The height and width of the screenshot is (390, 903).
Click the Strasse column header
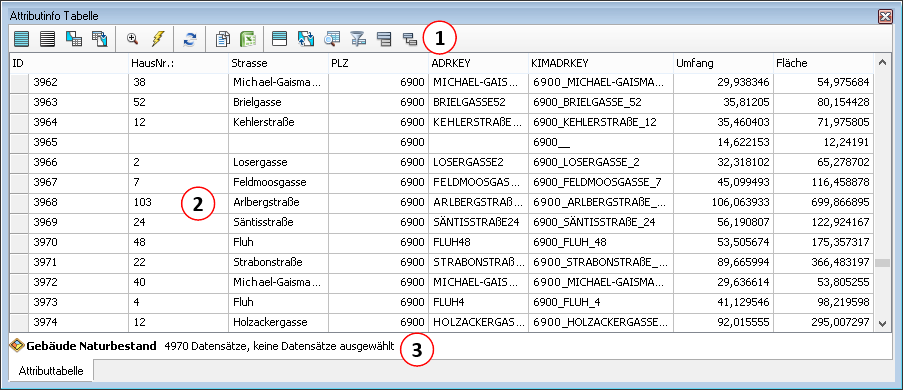[278, 63]
